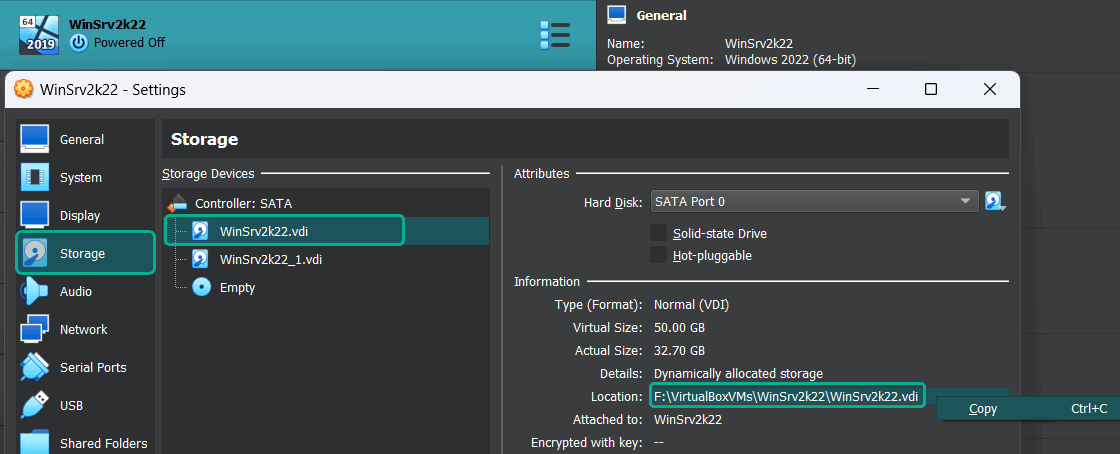Open the Serial Ports settings category
This screenshot has height=454, width=1120.
[x=84, y=367]
